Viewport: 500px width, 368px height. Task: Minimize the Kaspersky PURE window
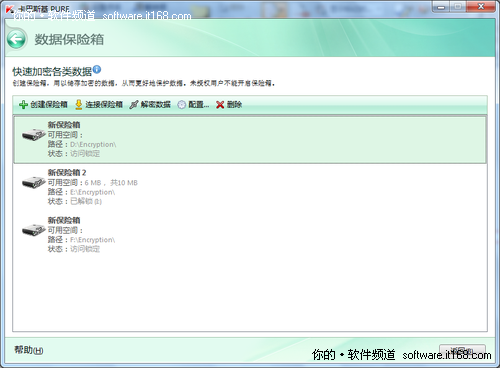coord(441,7)
